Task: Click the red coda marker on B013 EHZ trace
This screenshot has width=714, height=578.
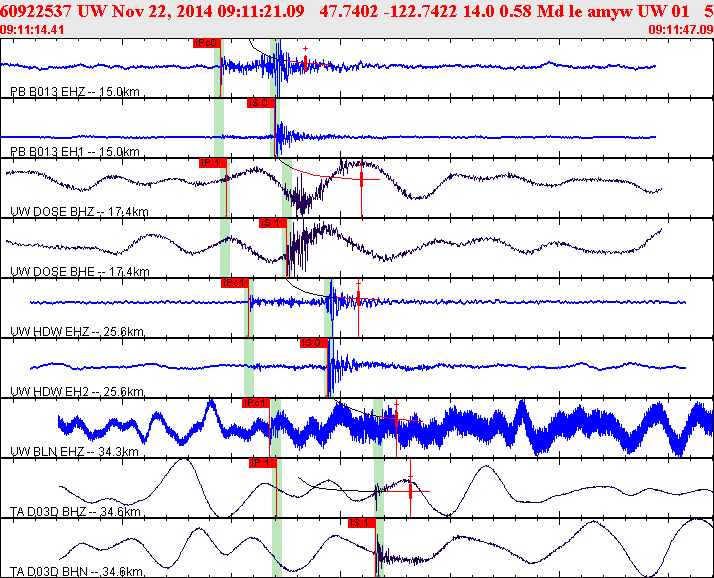Action: tap(306, 63)
